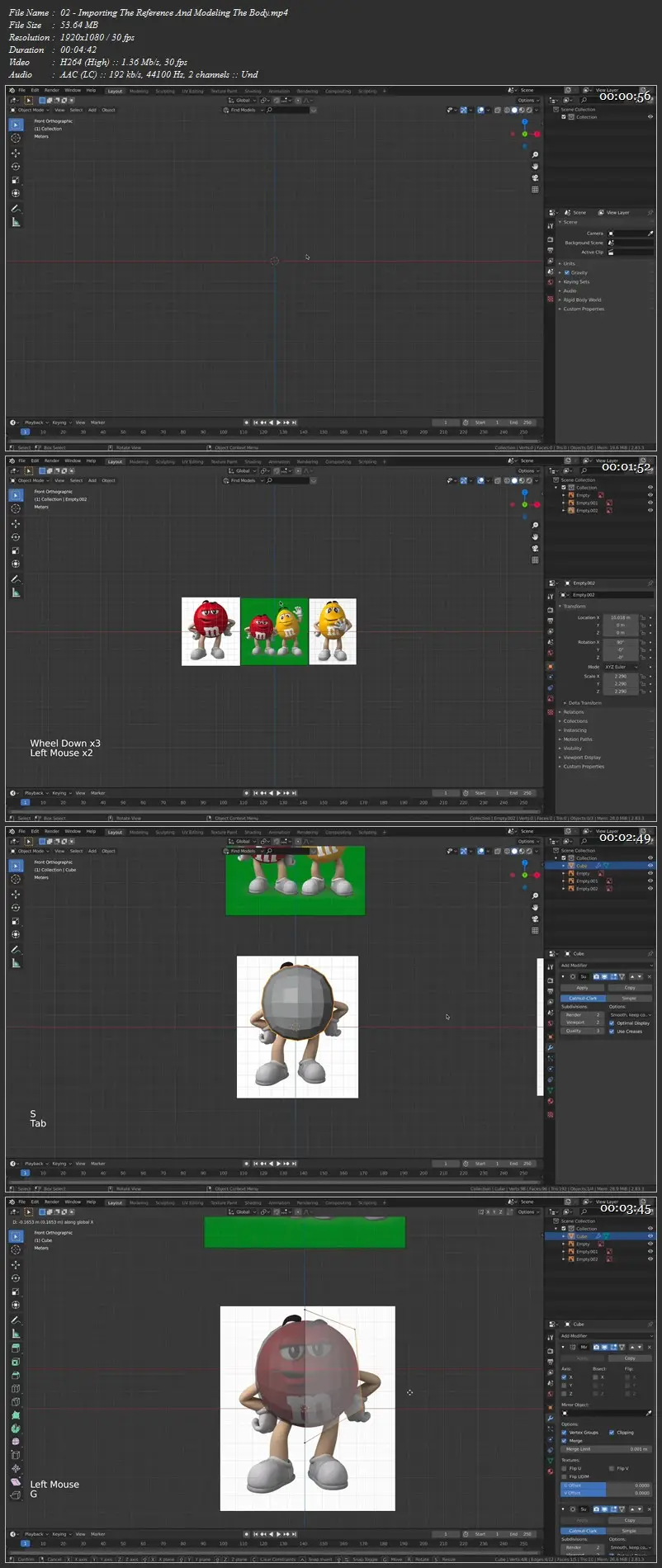The width and height of the screenshot is (662, 1568).
Task: Click the End frame field in 00:00:56 timeline
Action: point(521,423)
